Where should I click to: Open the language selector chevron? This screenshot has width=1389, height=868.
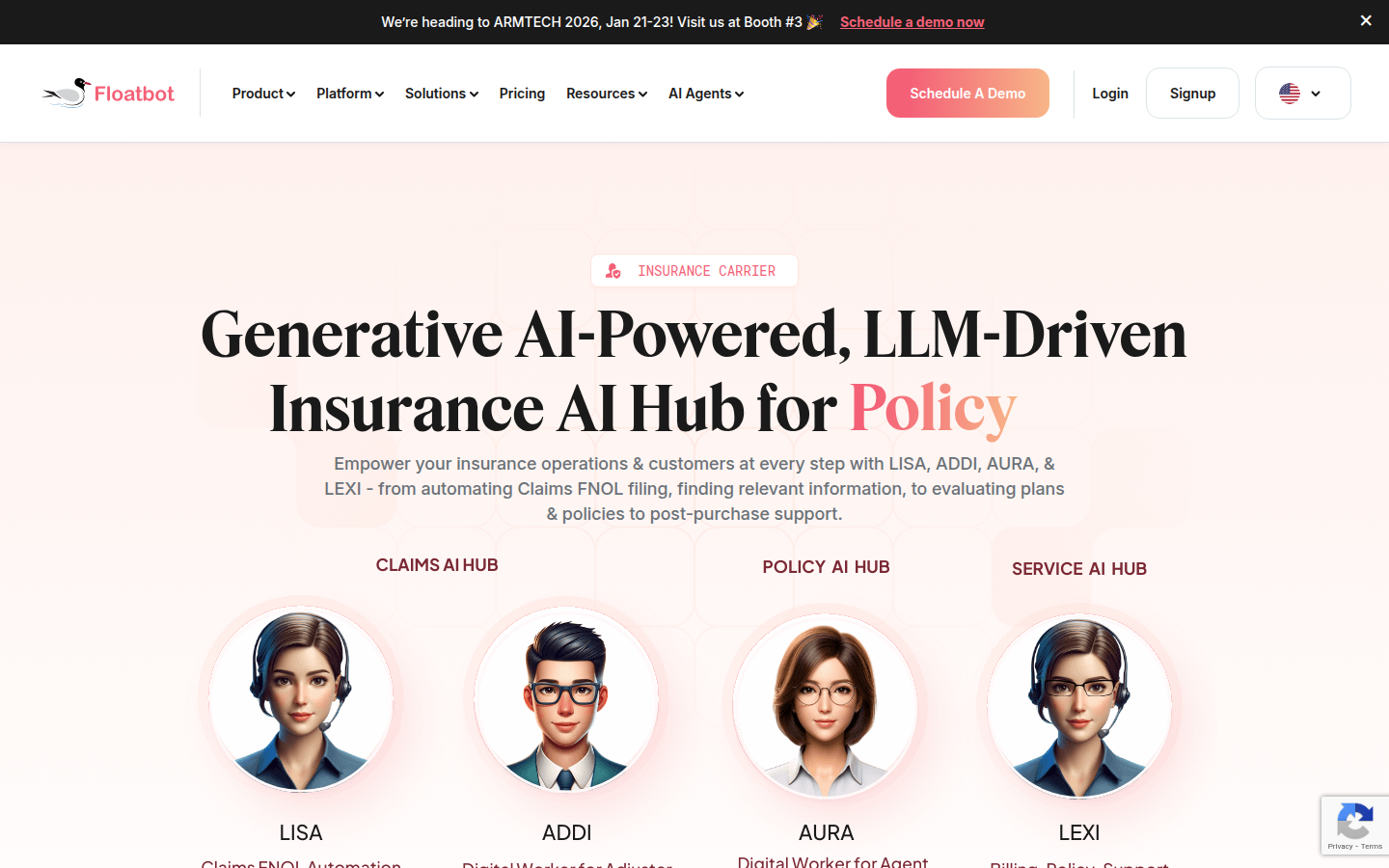tap(1316, 94)
